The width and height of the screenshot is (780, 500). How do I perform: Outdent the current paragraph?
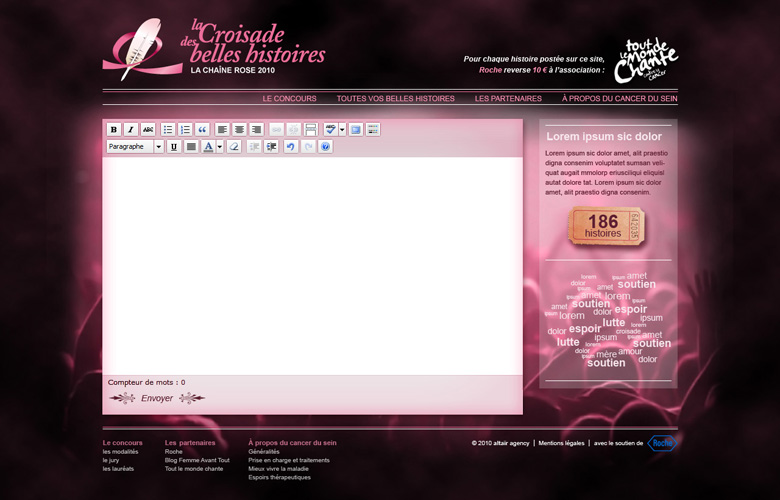pyautogui.click(x=254, y=146)
